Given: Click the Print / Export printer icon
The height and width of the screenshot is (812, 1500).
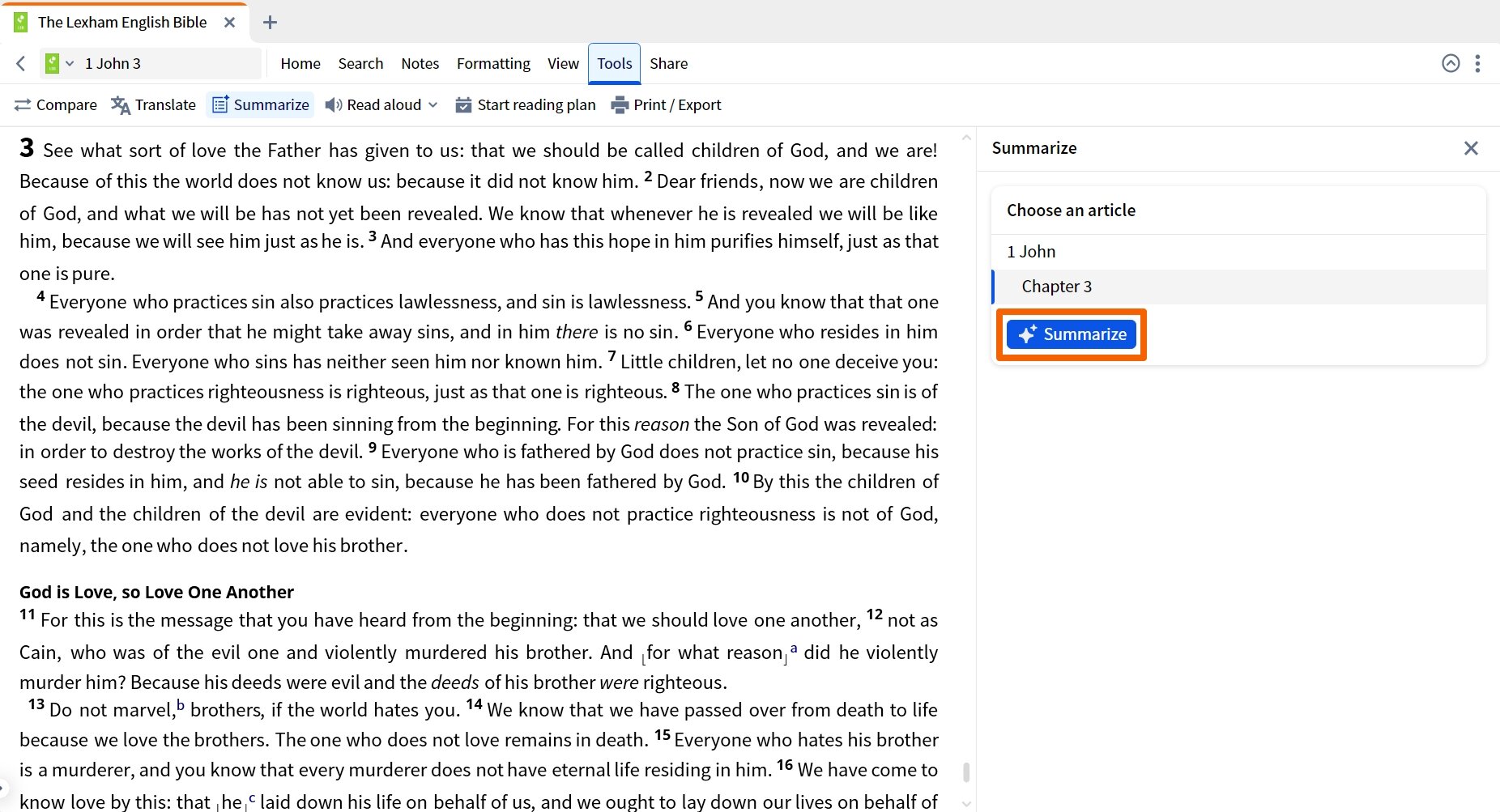Looking at the screenshot, I should pos(620,105).
